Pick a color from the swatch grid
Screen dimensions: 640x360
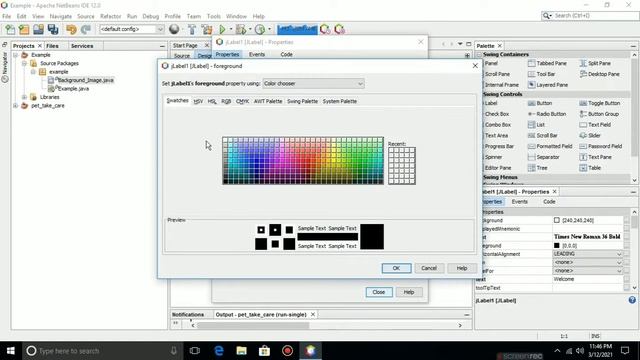click(x=303, y=161)
